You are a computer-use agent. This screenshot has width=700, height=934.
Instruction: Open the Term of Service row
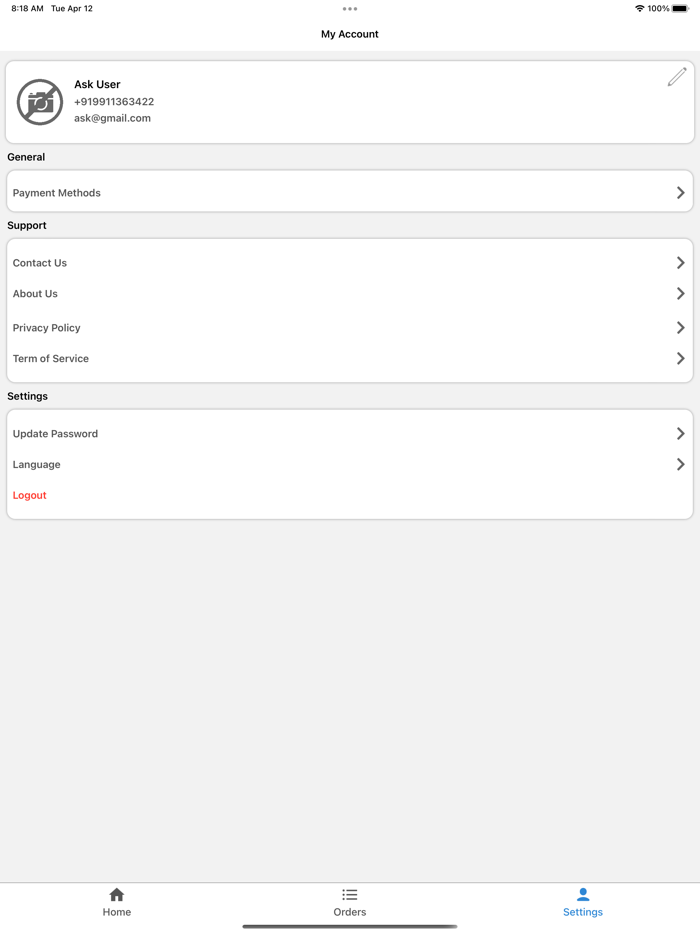click(x=350, y=359)
